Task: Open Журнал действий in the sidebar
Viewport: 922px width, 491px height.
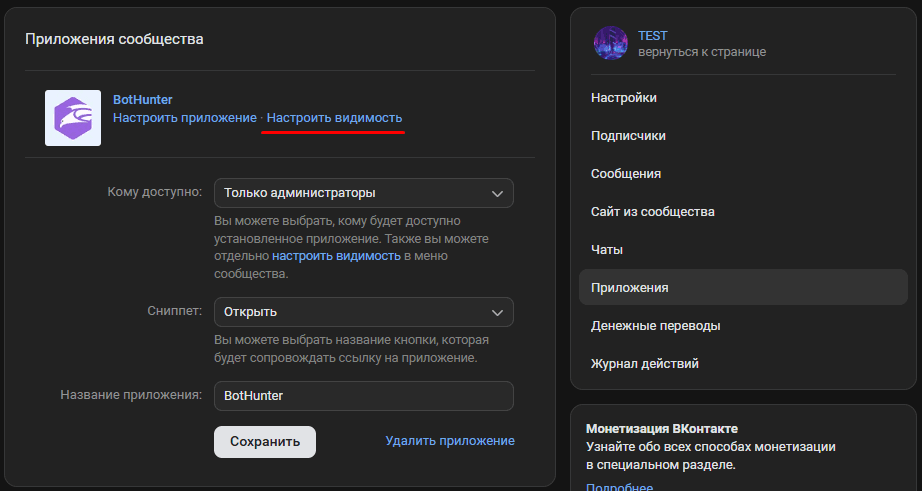Action: coord(644,364)
